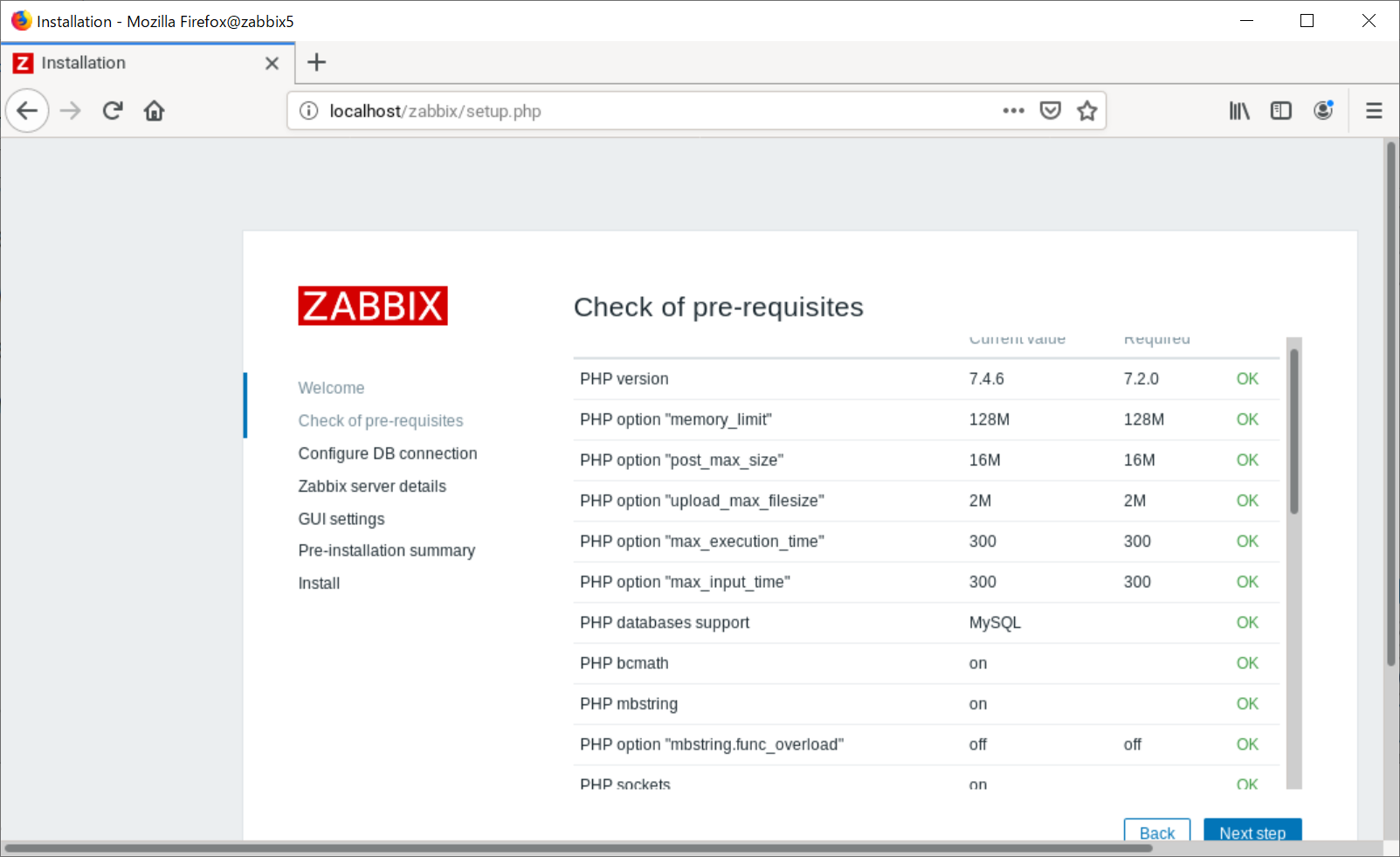Maximize the Firefox window
1400x857 pixels.
point(1307,20)
